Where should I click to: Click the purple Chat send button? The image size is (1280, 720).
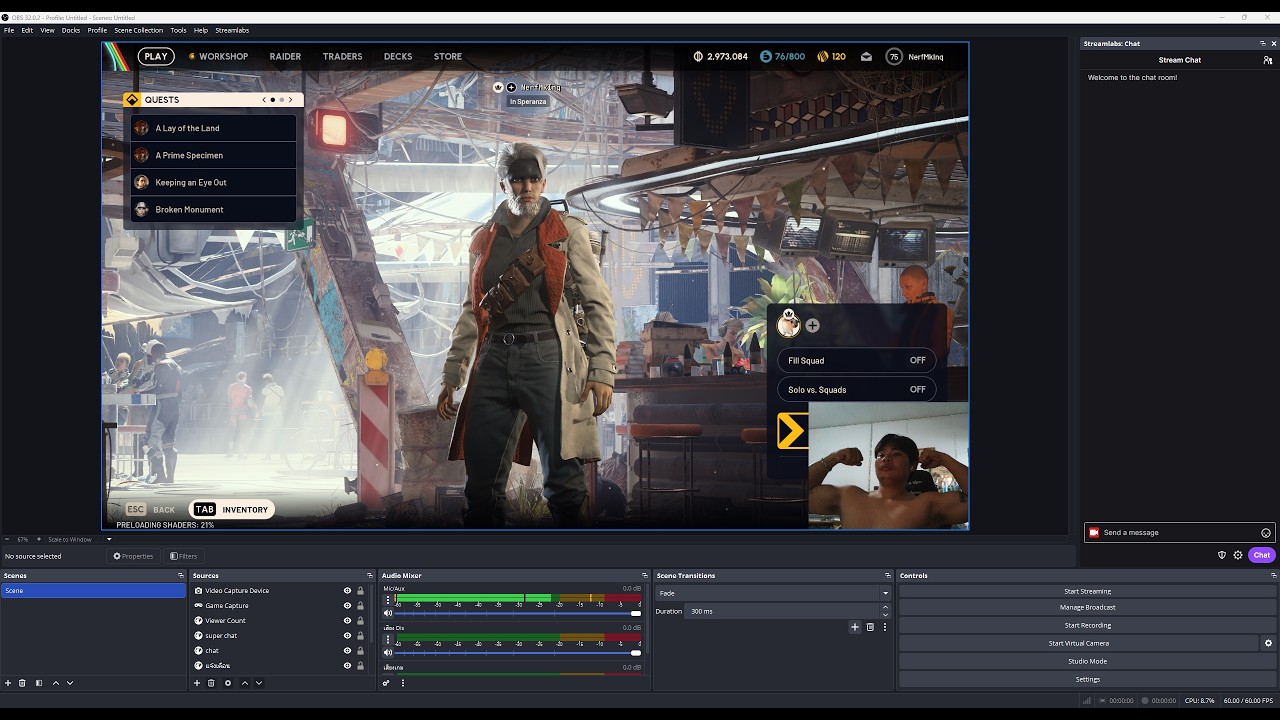pos(1262,555)
